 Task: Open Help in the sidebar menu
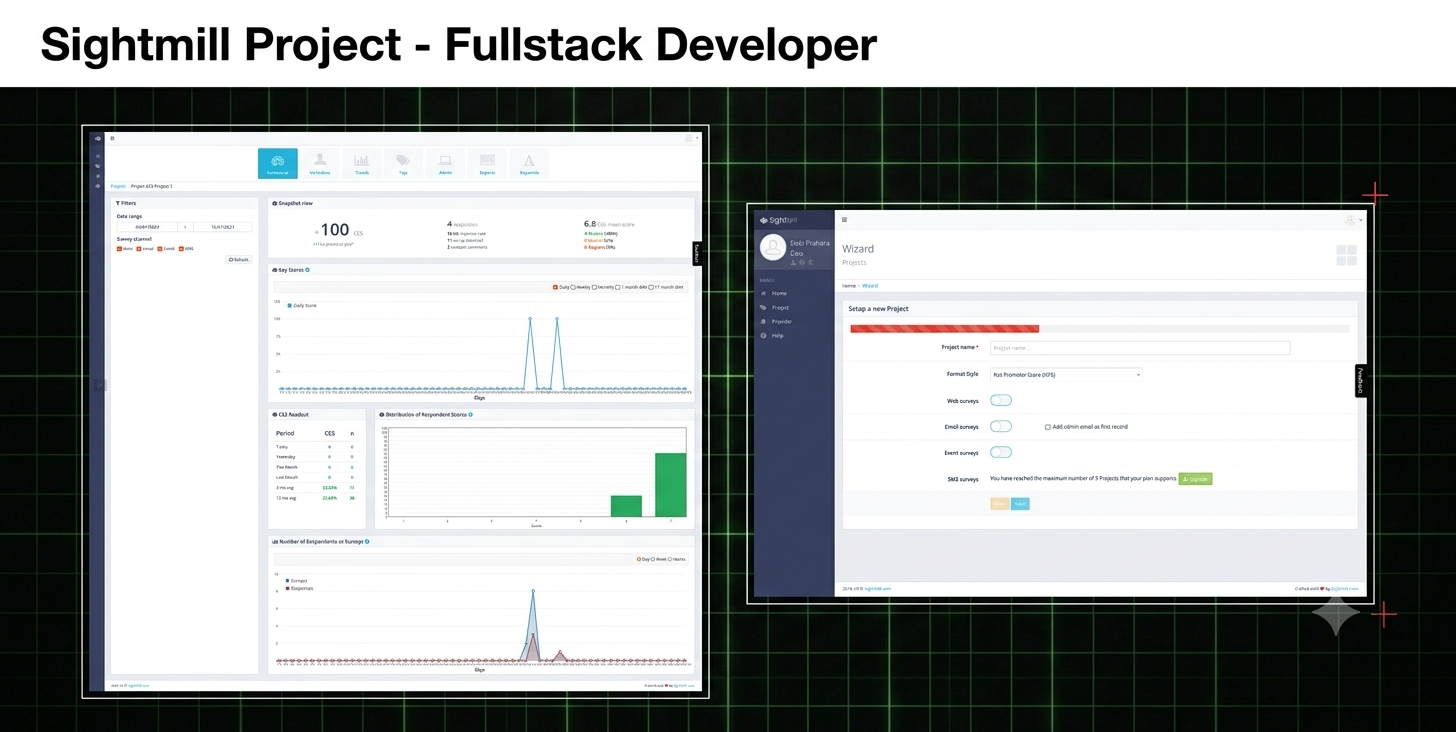pyautogui.click(x=777, y=335)
